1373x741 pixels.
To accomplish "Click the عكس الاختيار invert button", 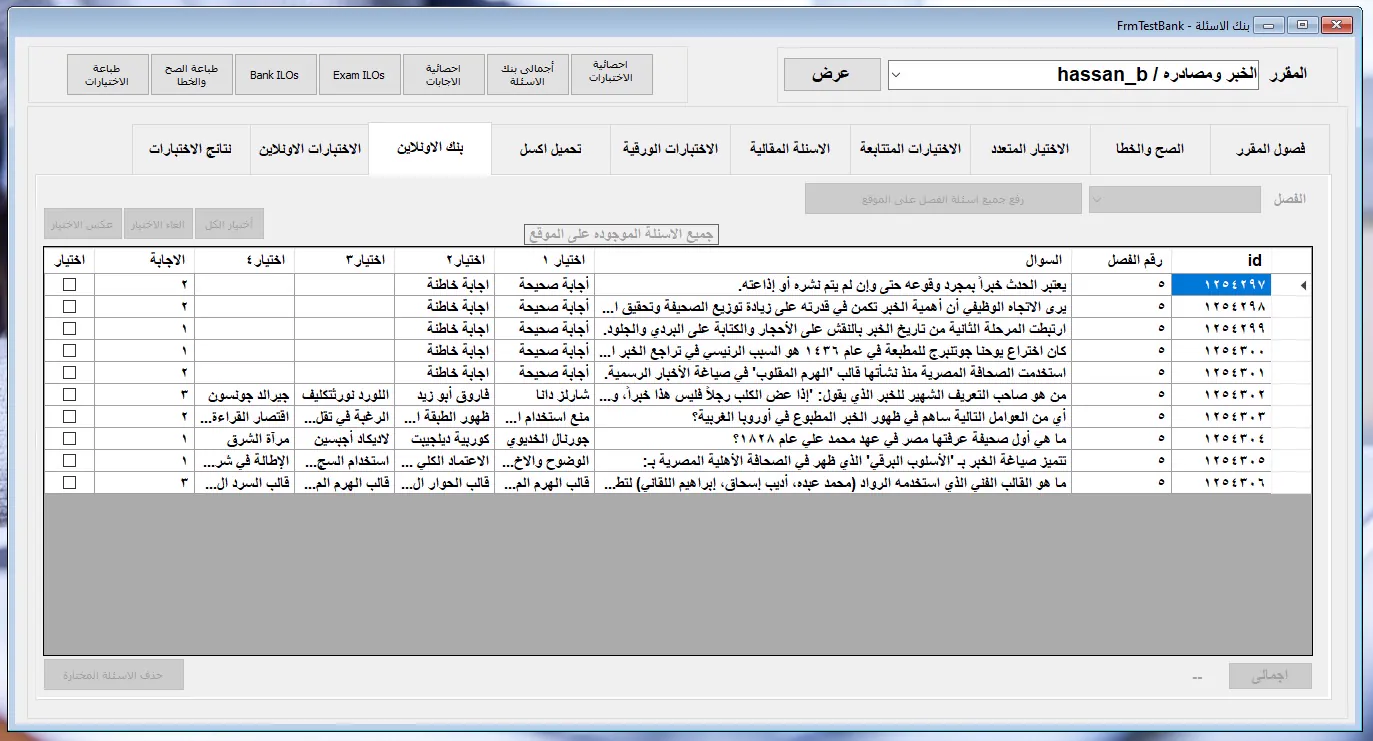I will pyautogui.click(x=83, y=224).
